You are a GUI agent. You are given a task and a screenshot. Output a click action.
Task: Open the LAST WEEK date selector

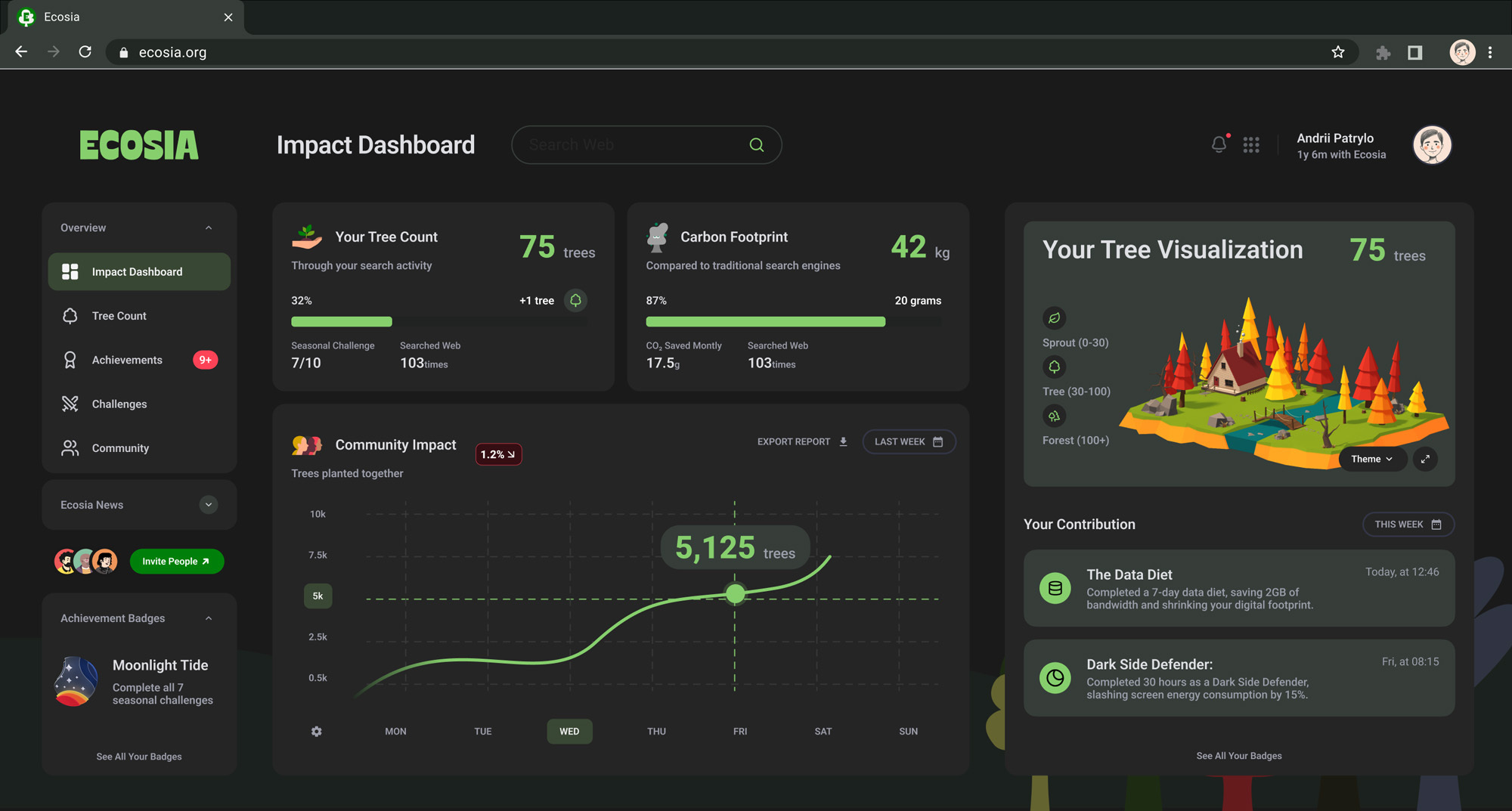(x=909, y=442)
